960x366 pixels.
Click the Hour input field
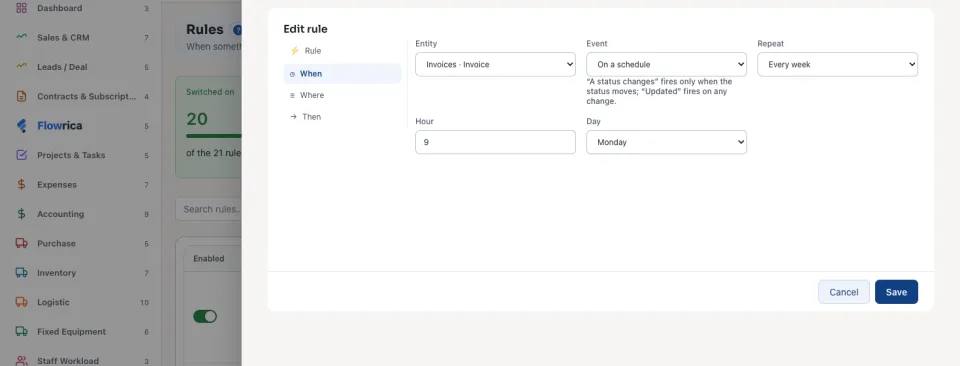(x=495, y=142)
